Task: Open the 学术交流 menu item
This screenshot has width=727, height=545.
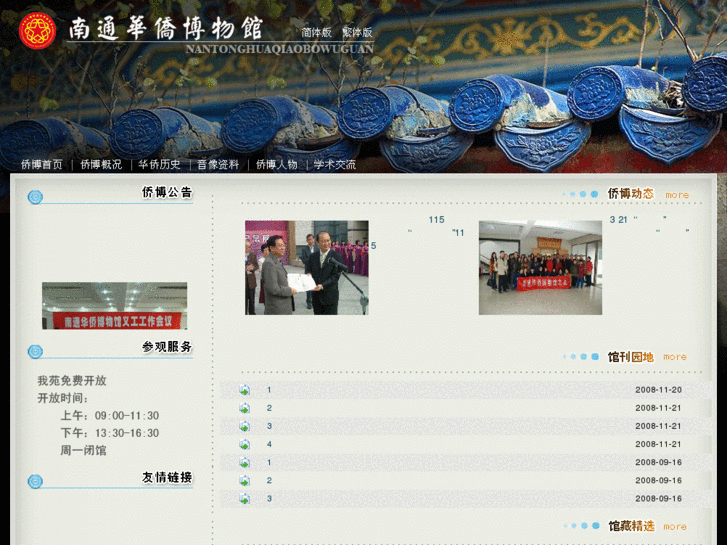Action: point(334,164)
